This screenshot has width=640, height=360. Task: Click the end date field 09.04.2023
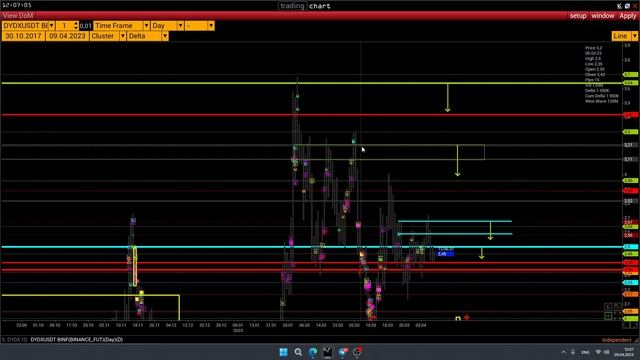[x=67, y=36]
